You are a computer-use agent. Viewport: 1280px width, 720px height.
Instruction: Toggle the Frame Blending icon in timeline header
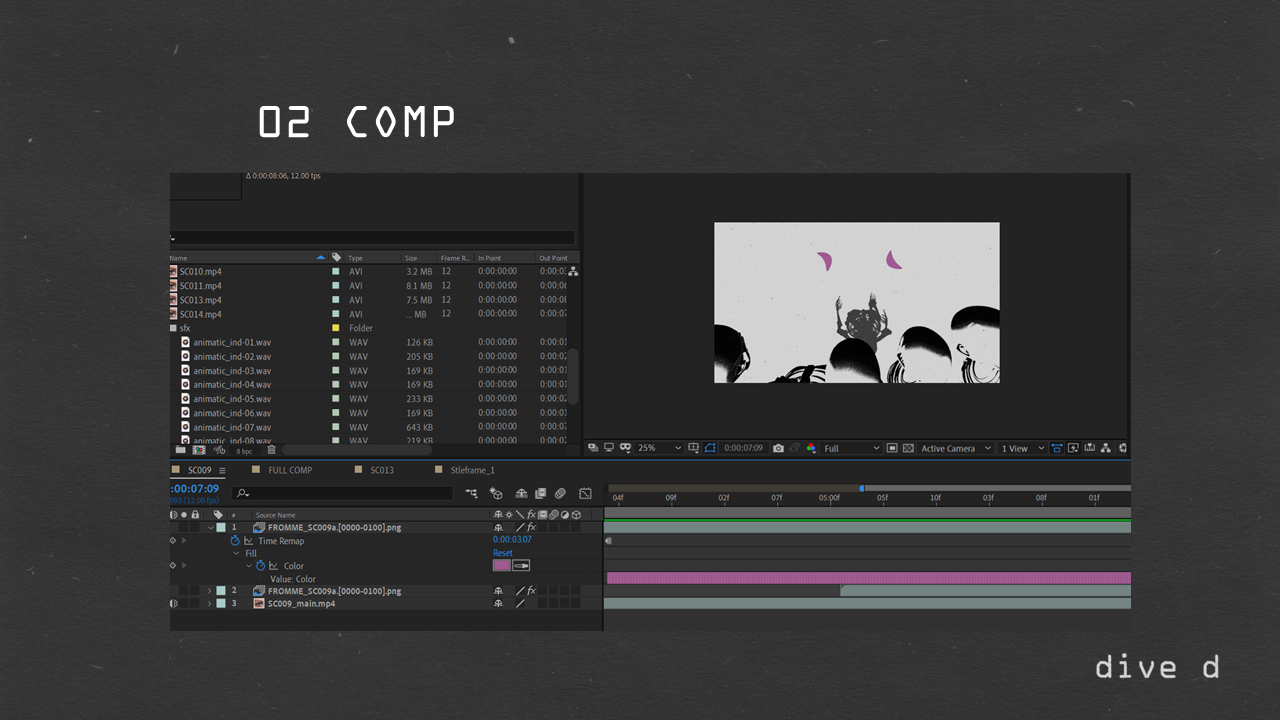[x=540, y=493]
